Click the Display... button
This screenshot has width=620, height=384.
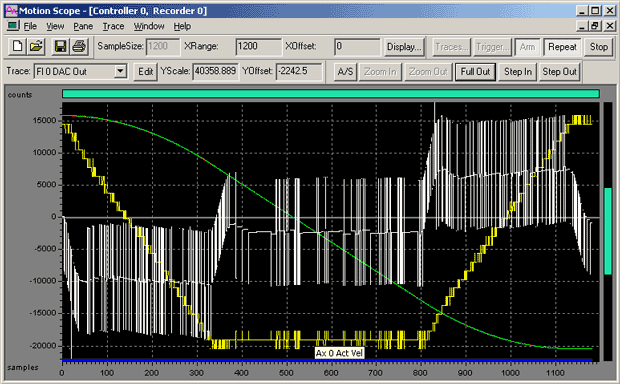[x=404, y=47]
